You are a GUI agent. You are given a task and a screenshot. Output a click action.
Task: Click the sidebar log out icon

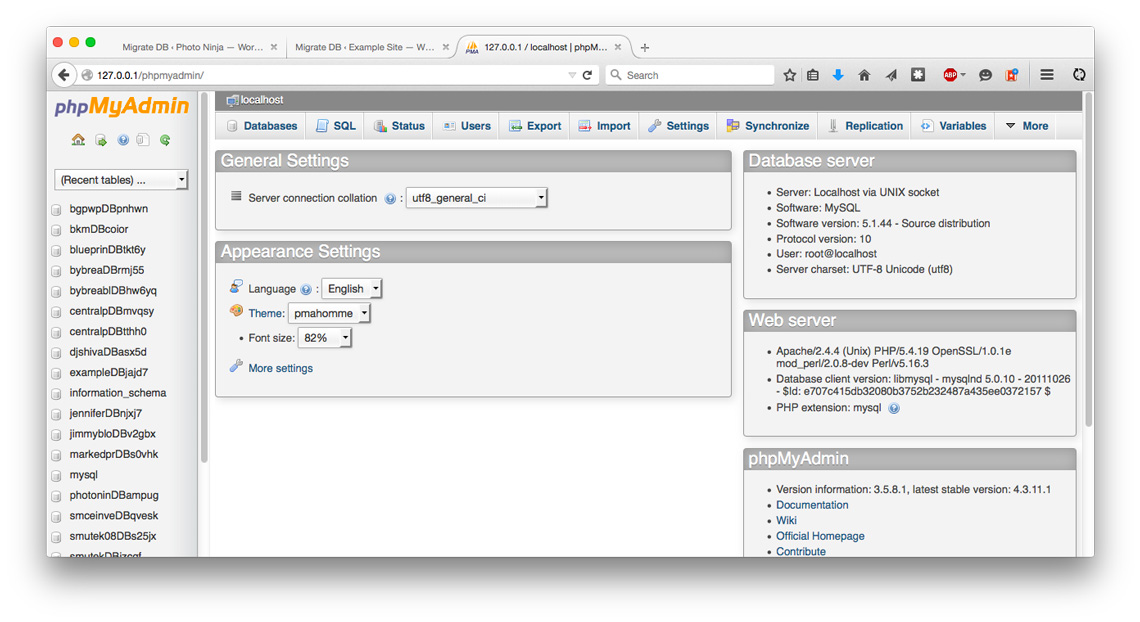100,140
